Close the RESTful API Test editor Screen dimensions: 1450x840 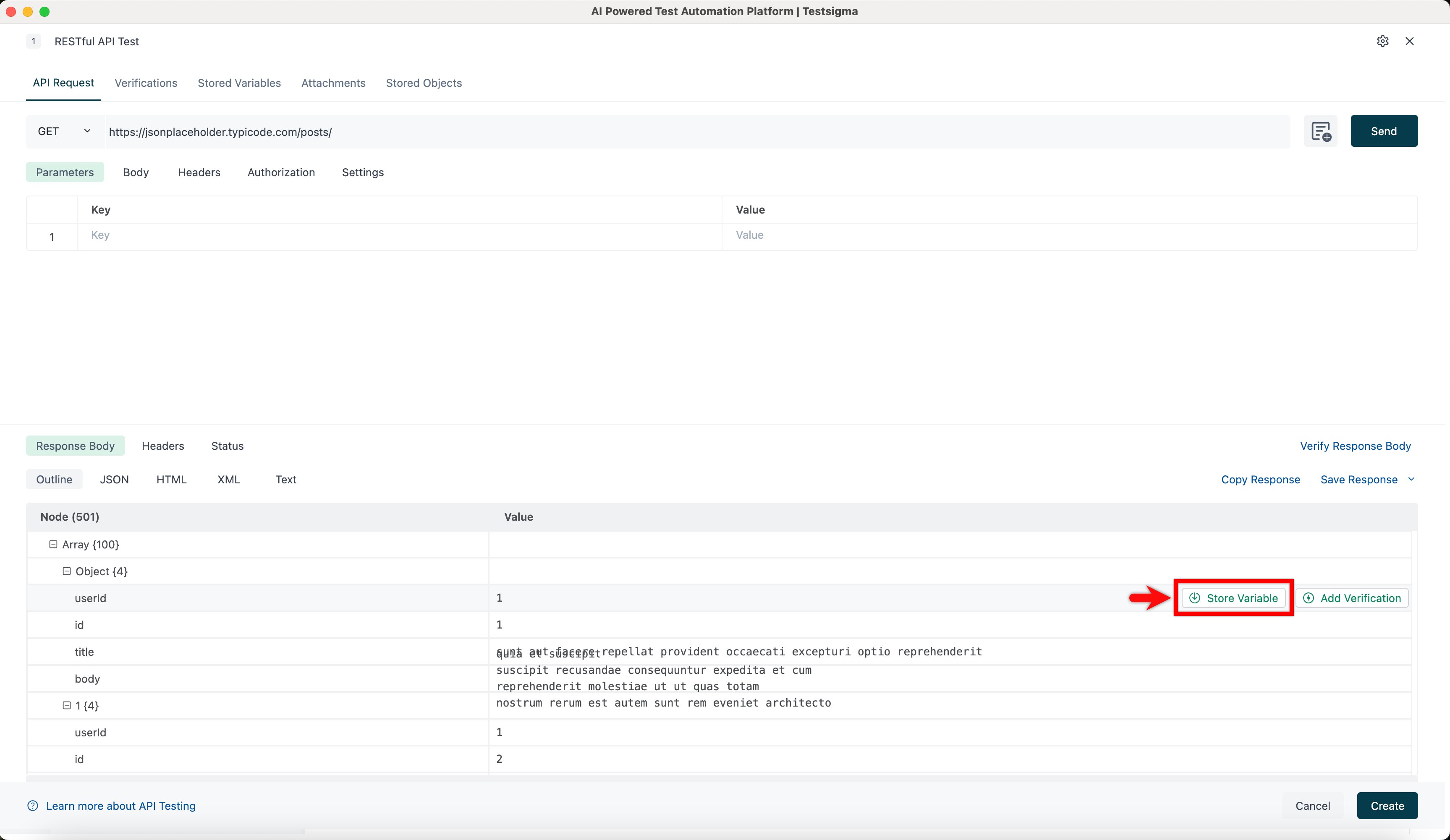pos(1410,41)
